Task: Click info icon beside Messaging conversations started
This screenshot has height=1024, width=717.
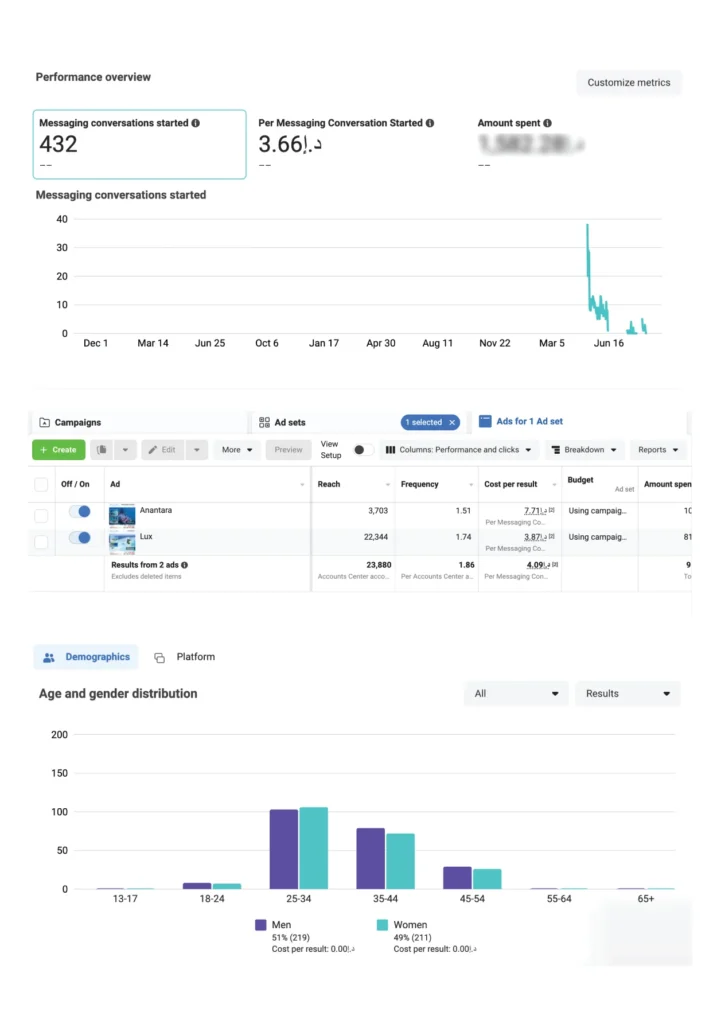Action: [x=195, y=123]
